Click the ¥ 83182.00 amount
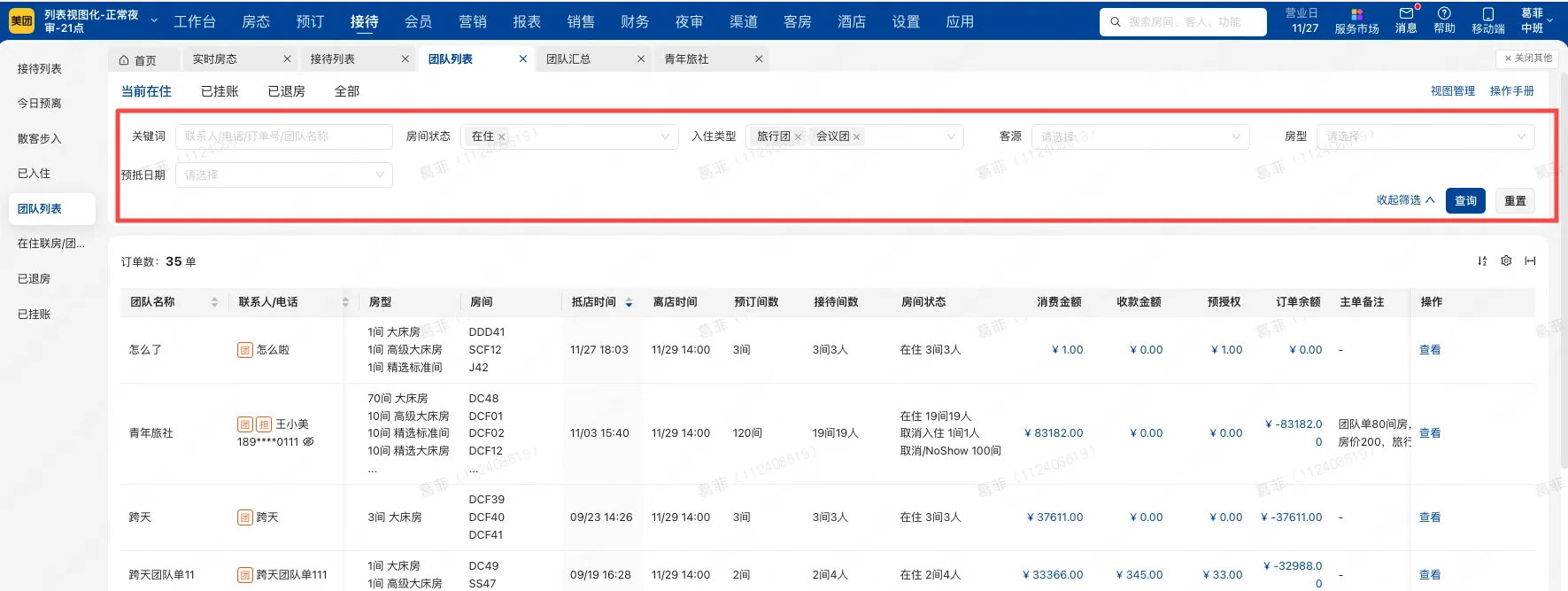Image resolution: width=1568 pixels, height=591 pixels. [1054, 433]
